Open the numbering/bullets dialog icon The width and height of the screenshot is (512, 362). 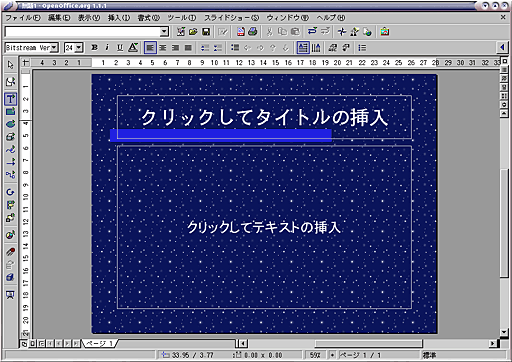[x=362, y=48]
